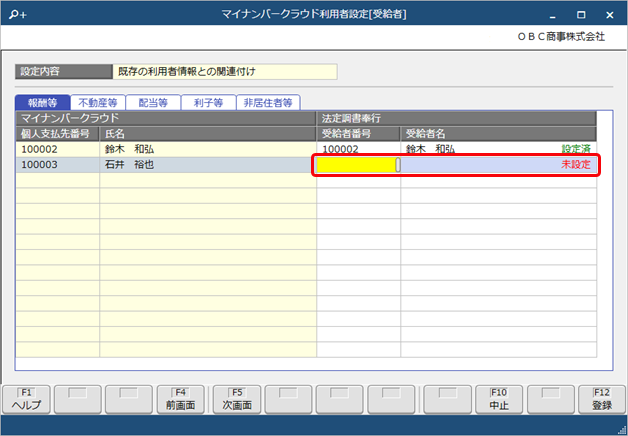
Task: Click F12 登録 to register
Action: point(602,399)
